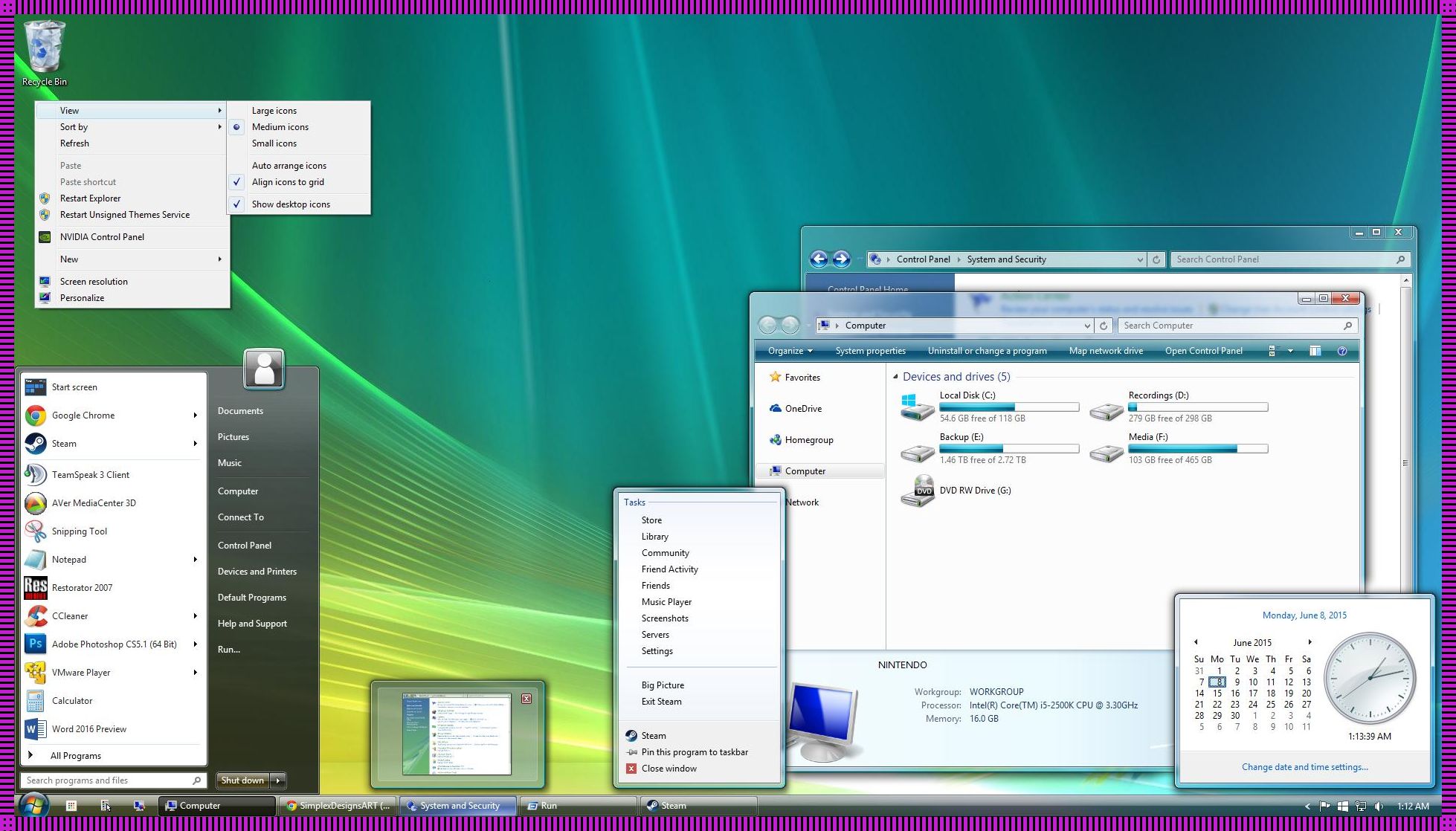Click Forward arrow in Control Panel window
Image resolution: width=1456 pixels, height=831 pixels.
(x=841, y=259)
